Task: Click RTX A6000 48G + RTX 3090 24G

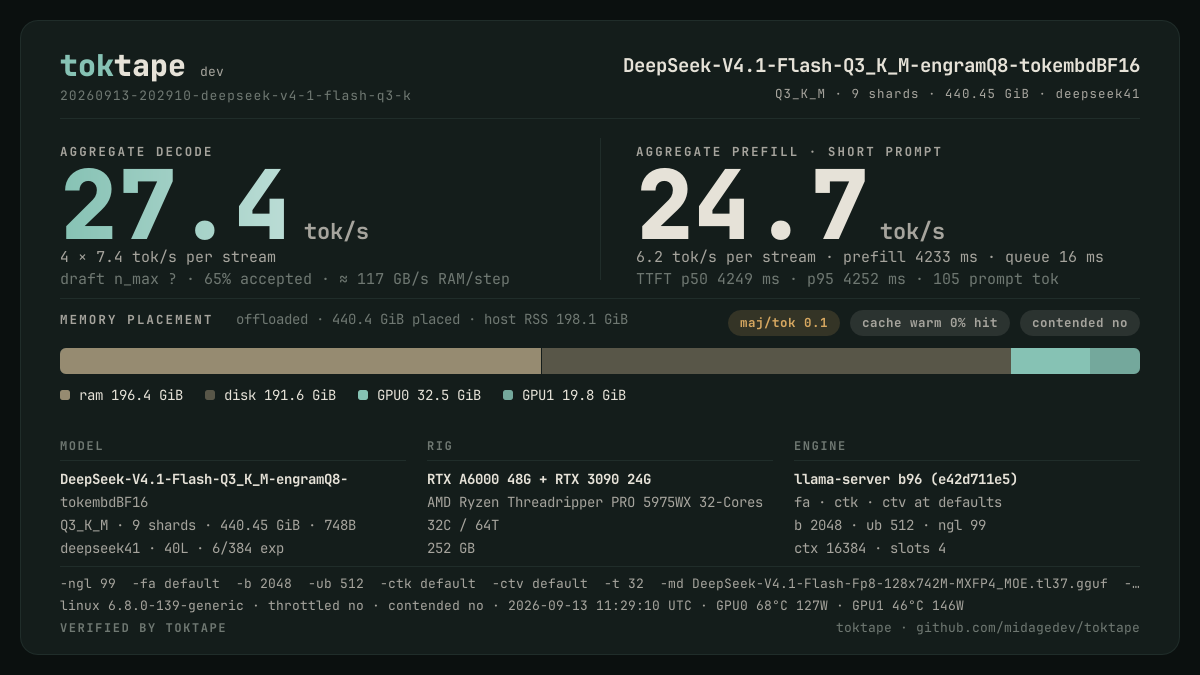Action: (539, 480)
